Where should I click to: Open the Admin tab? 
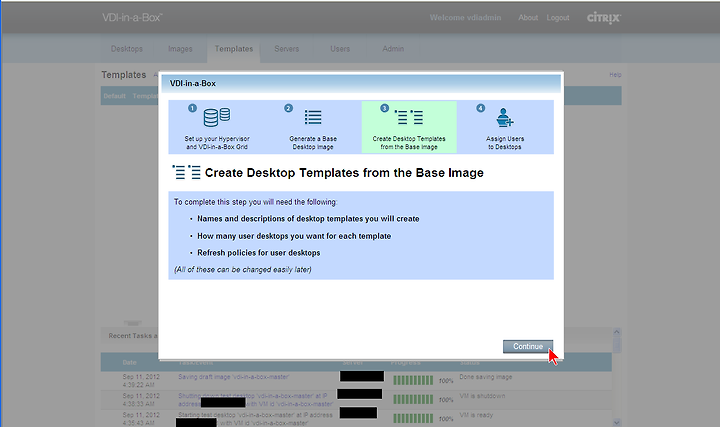tap(393, 49)
